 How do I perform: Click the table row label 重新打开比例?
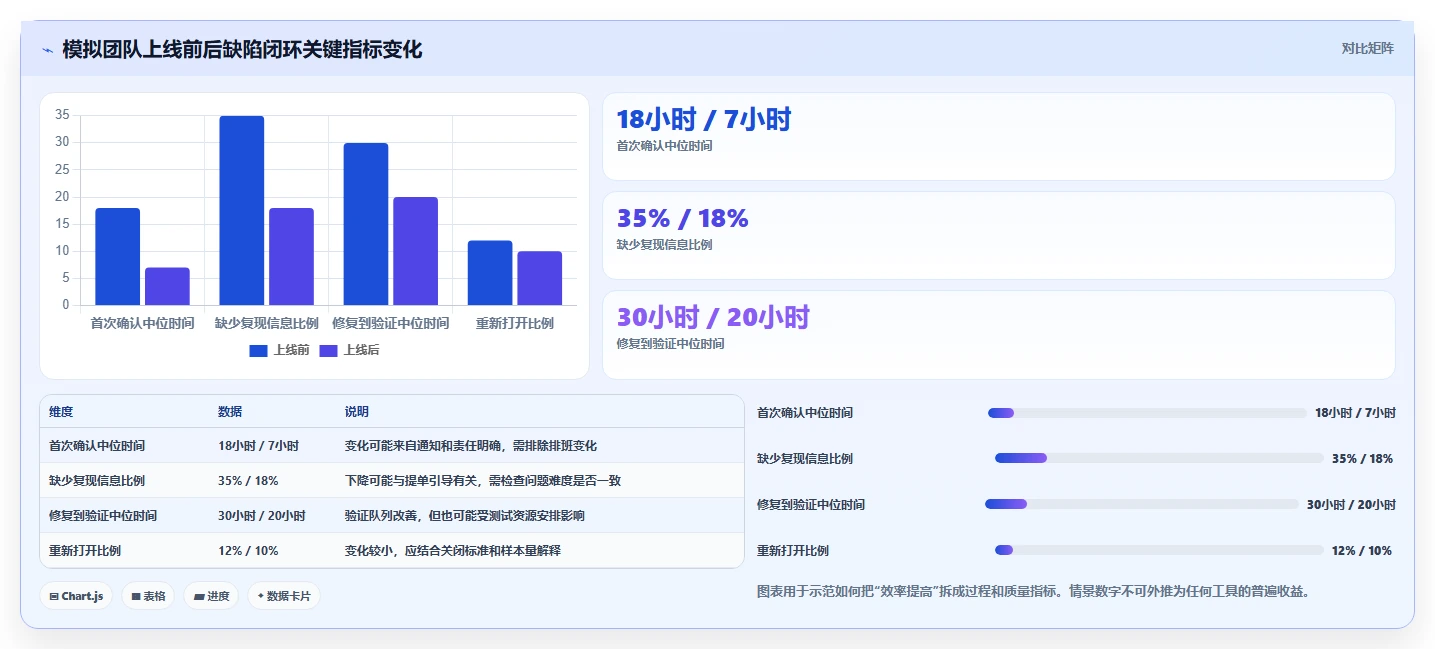[85, 551]
